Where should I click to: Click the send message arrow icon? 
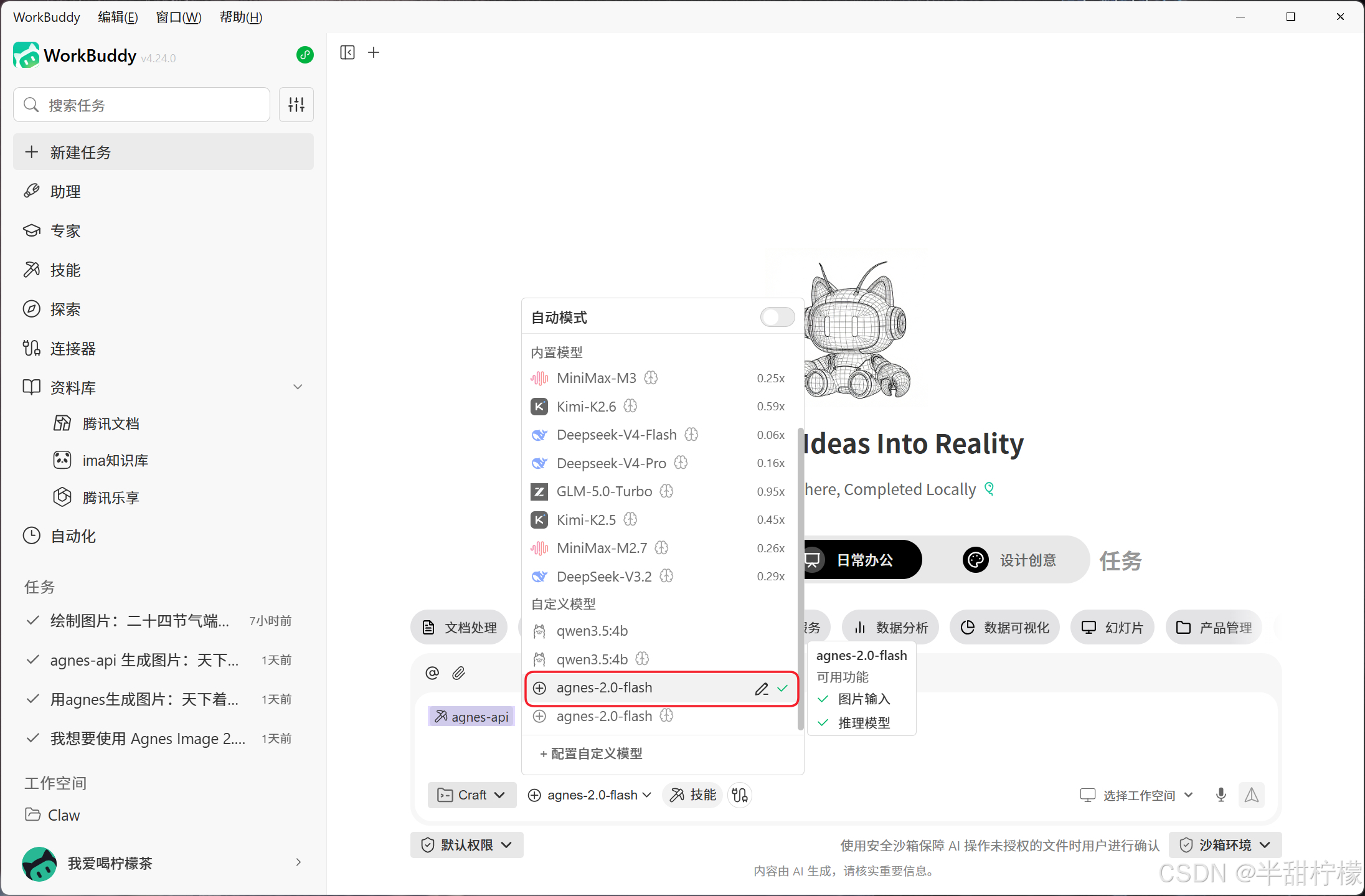[x=1252, y=795]
